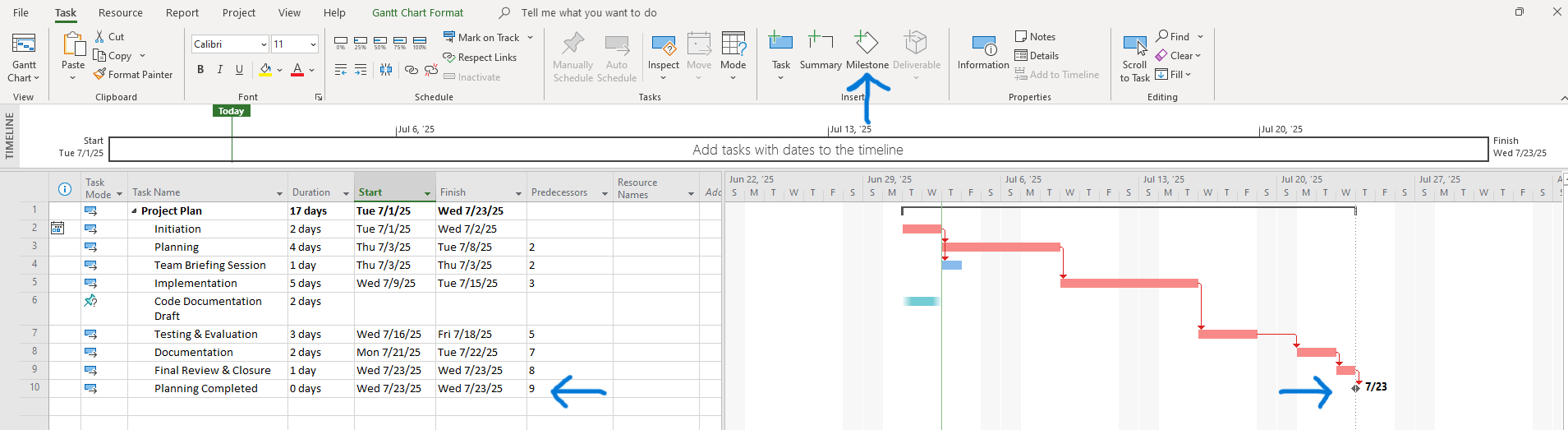Split the selected task

[386, 71]
